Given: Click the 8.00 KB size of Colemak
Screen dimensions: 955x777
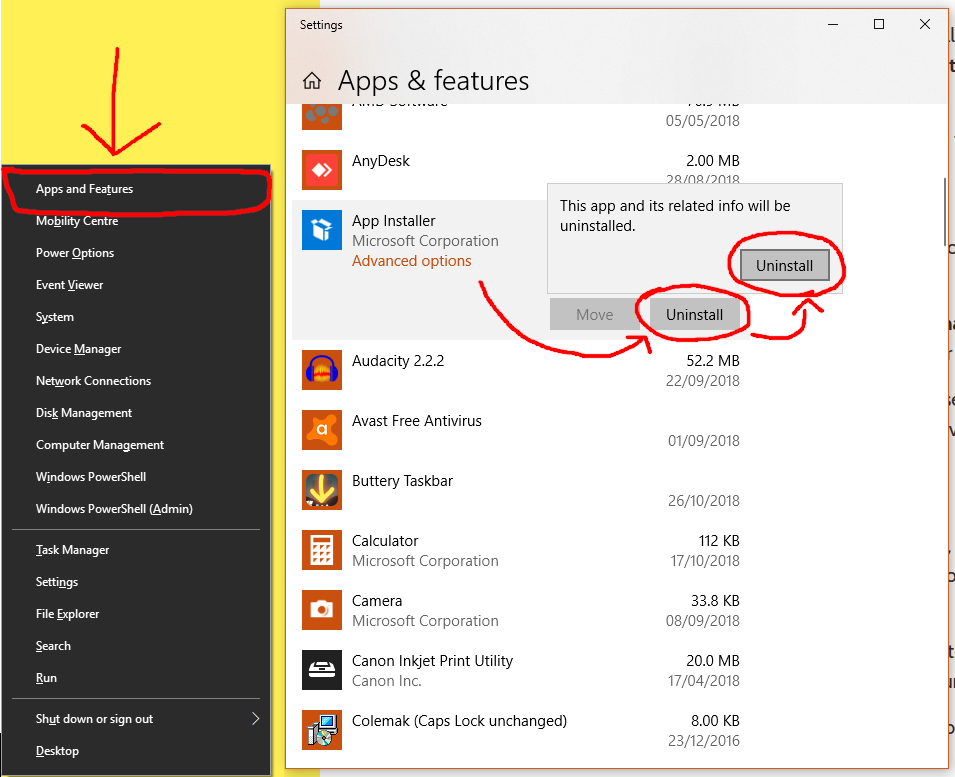Looking at the screenshot, I should point(715,721).
